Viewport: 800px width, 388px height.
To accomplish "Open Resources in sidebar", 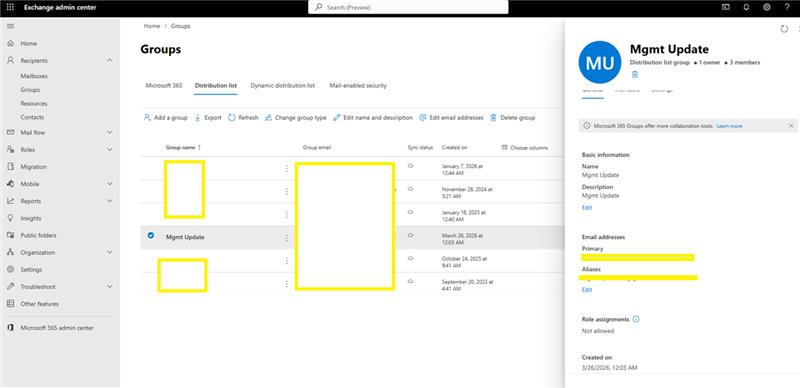I will [34, 104].
